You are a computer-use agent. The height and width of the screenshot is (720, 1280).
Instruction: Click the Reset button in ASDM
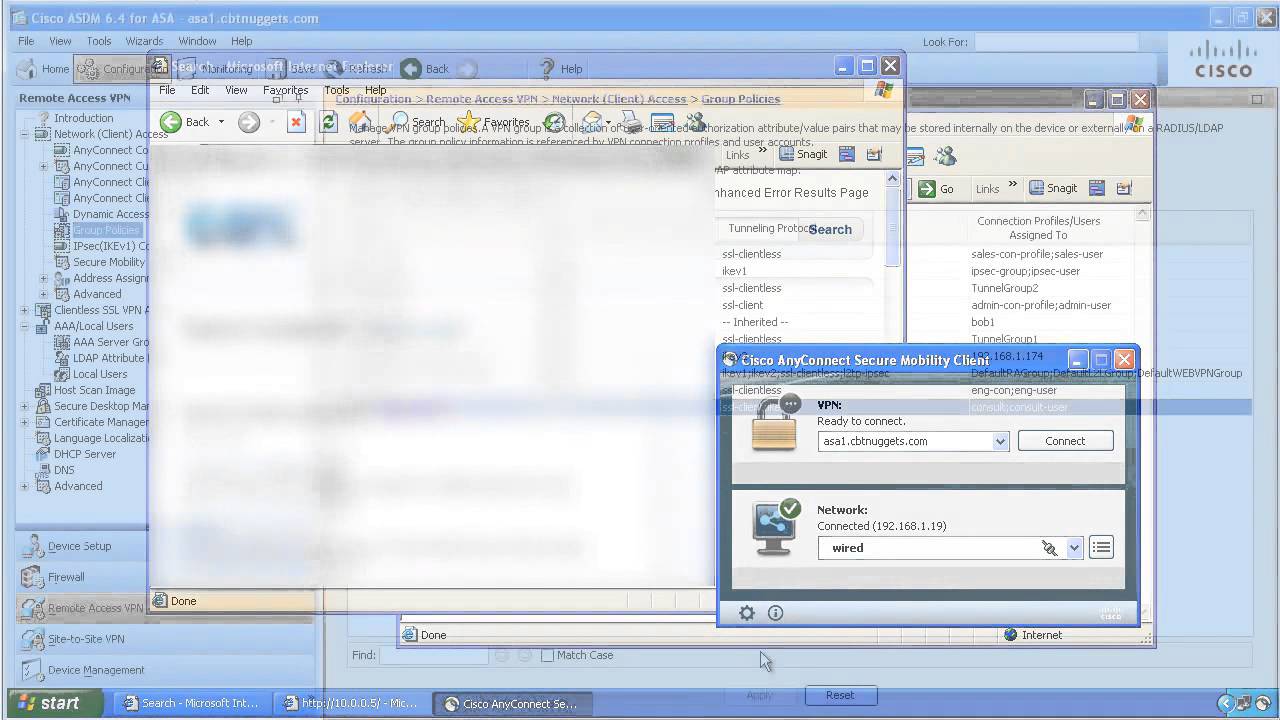click(x=840, y=695)
